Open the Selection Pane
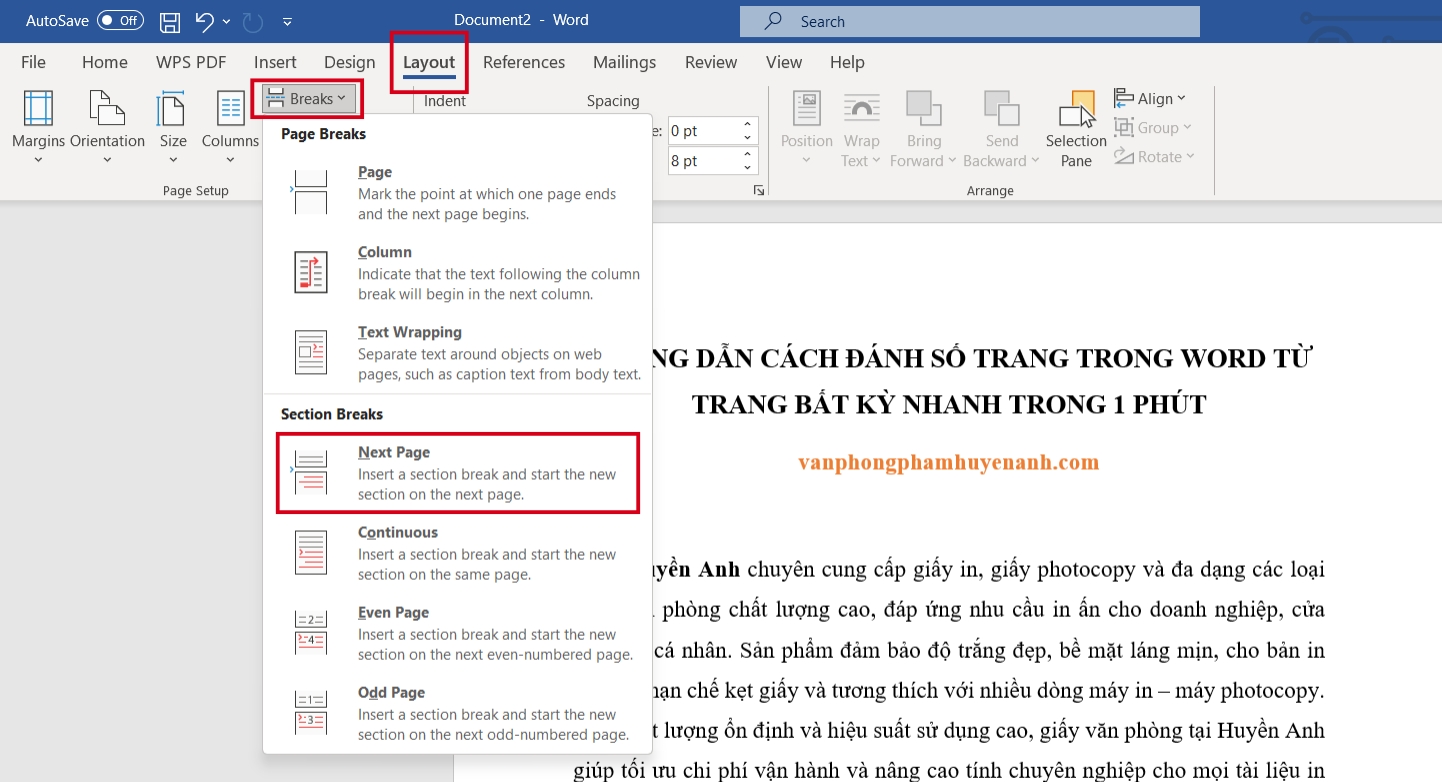This screenshot has width=1442, height=782. 1076,129
